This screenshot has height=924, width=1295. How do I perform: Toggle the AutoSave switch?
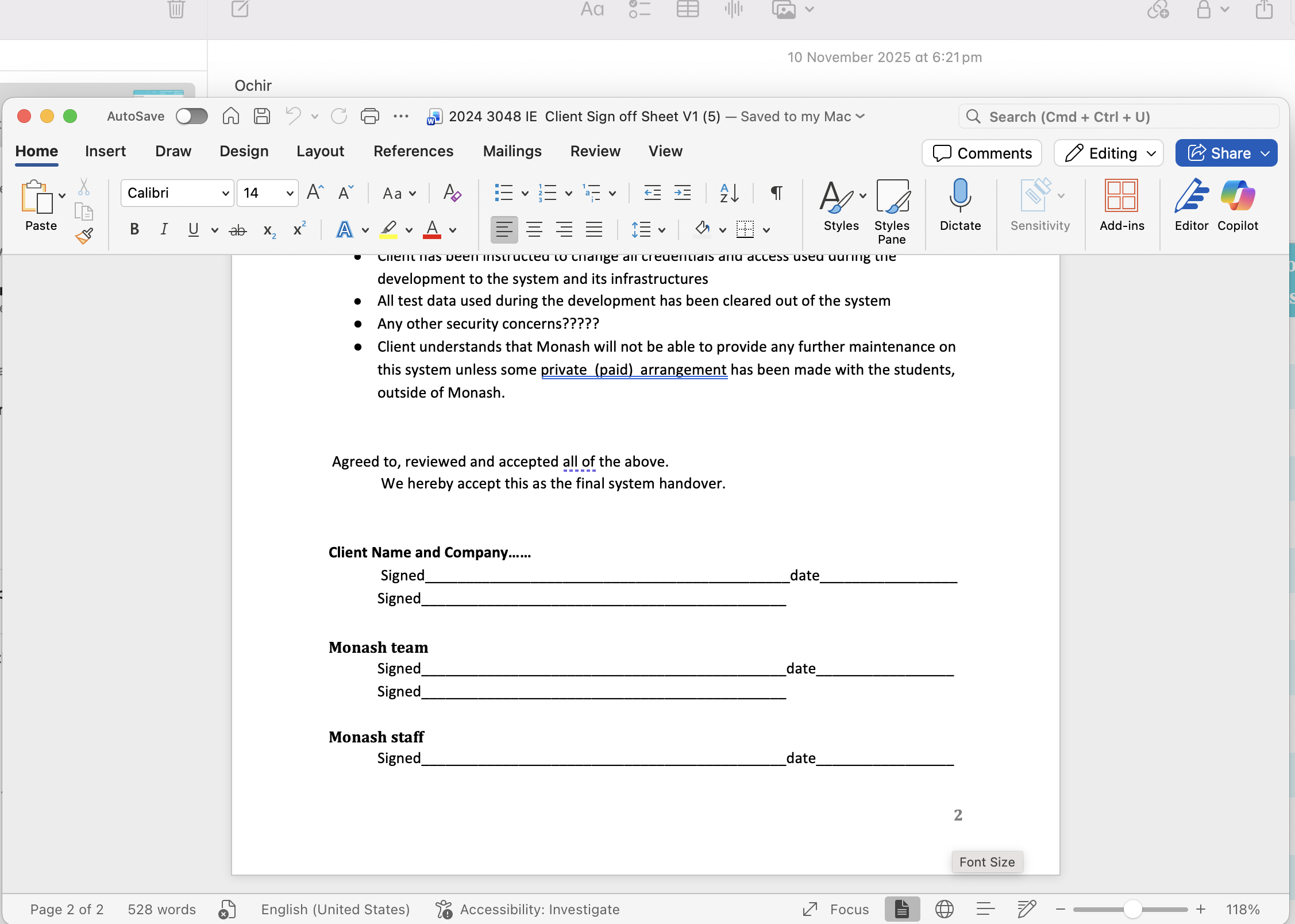point(191,117)
